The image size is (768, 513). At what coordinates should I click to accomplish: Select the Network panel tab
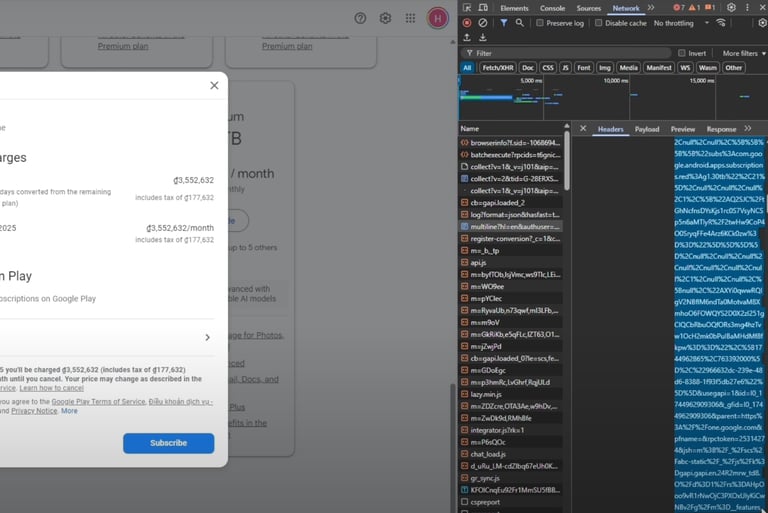(x=625, y=8)
